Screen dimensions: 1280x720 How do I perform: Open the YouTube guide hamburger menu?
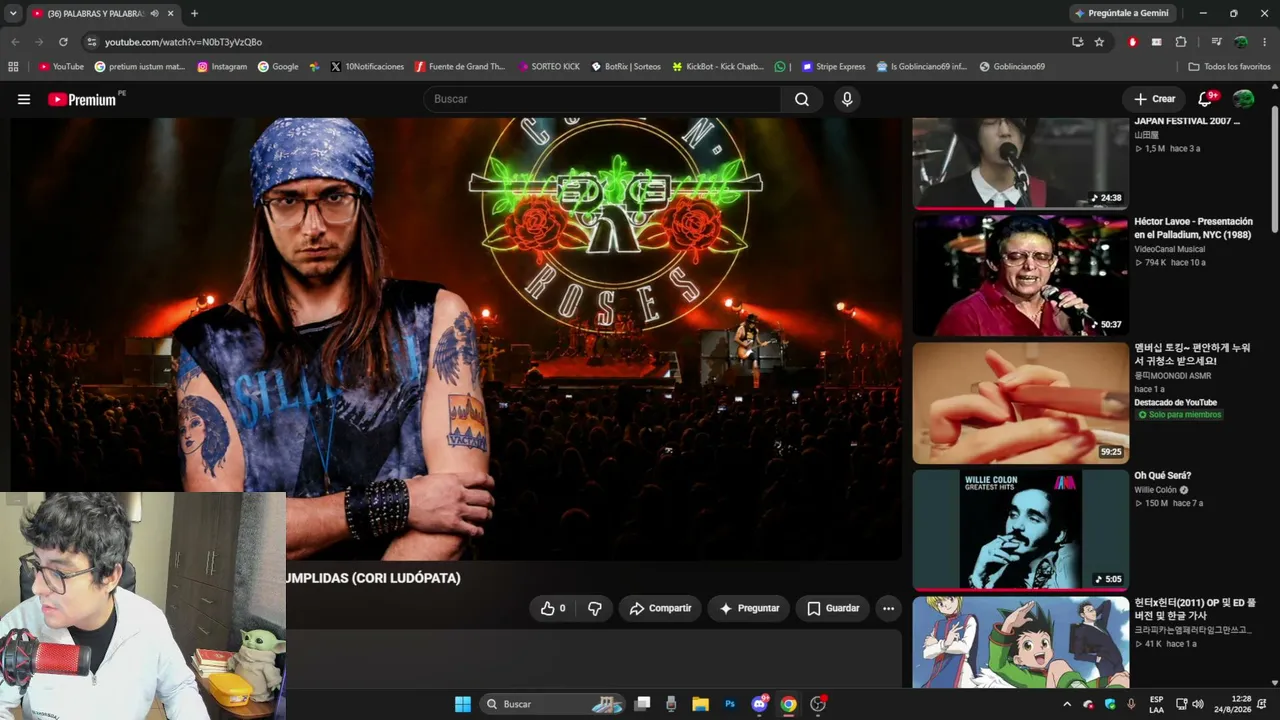tap(24, 99)
